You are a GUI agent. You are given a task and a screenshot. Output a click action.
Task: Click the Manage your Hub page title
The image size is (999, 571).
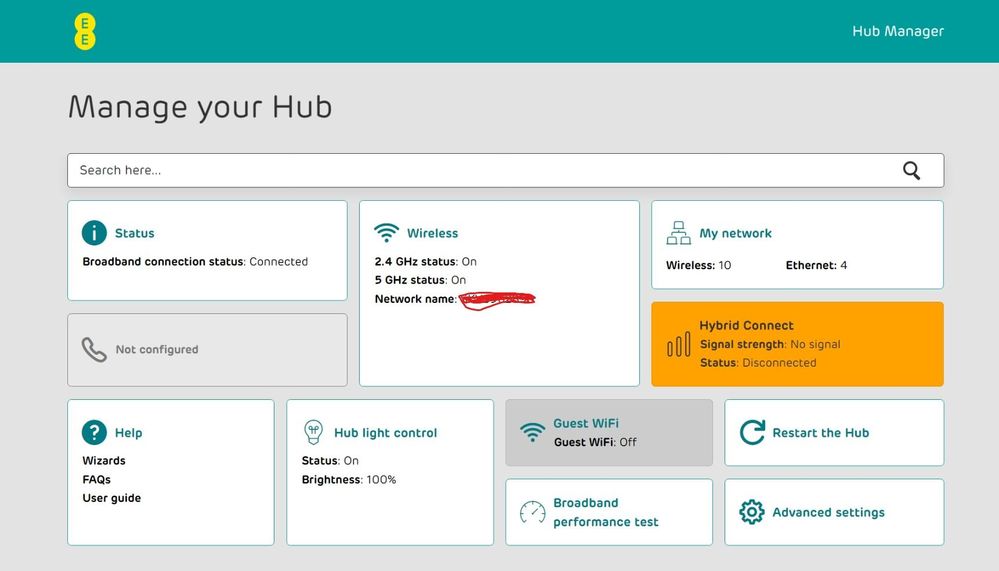200,106
